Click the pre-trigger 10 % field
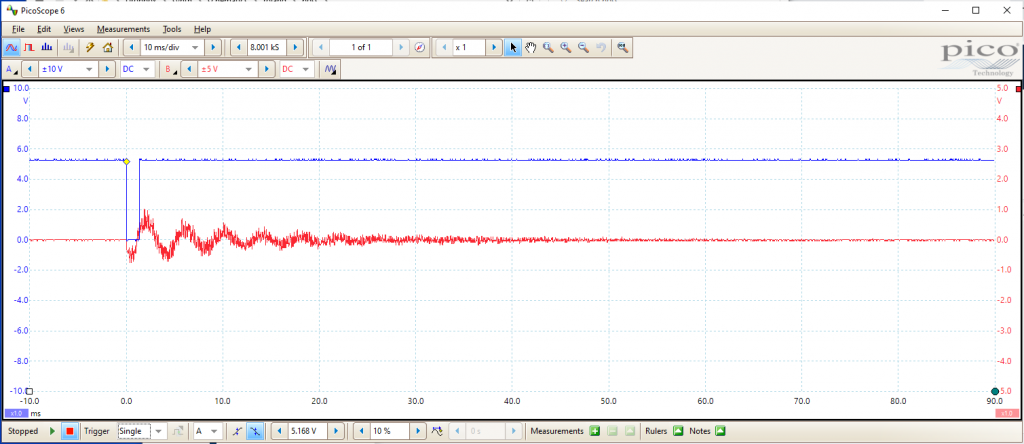This screenshot has height=444, width=1024. click(x=390, y=432)
